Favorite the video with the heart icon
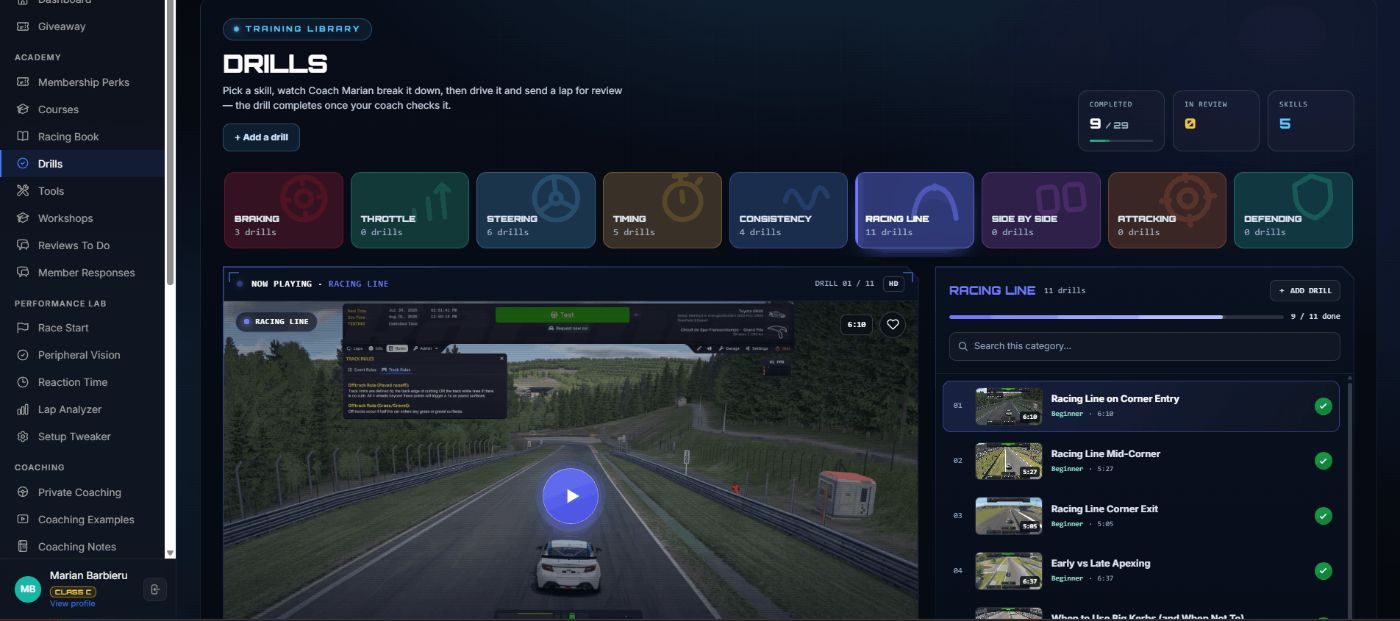The height and width of the screenshot is (621, 1400). (x=893, y=324)
